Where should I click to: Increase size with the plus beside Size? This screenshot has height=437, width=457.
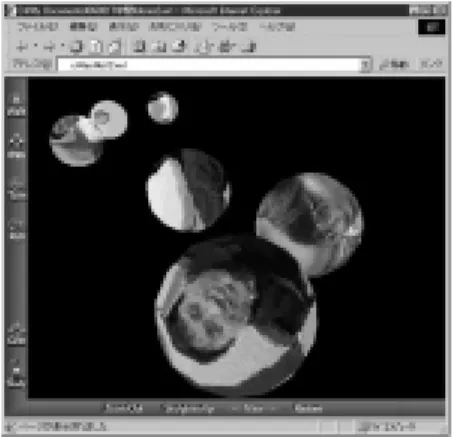coord(275,408)
